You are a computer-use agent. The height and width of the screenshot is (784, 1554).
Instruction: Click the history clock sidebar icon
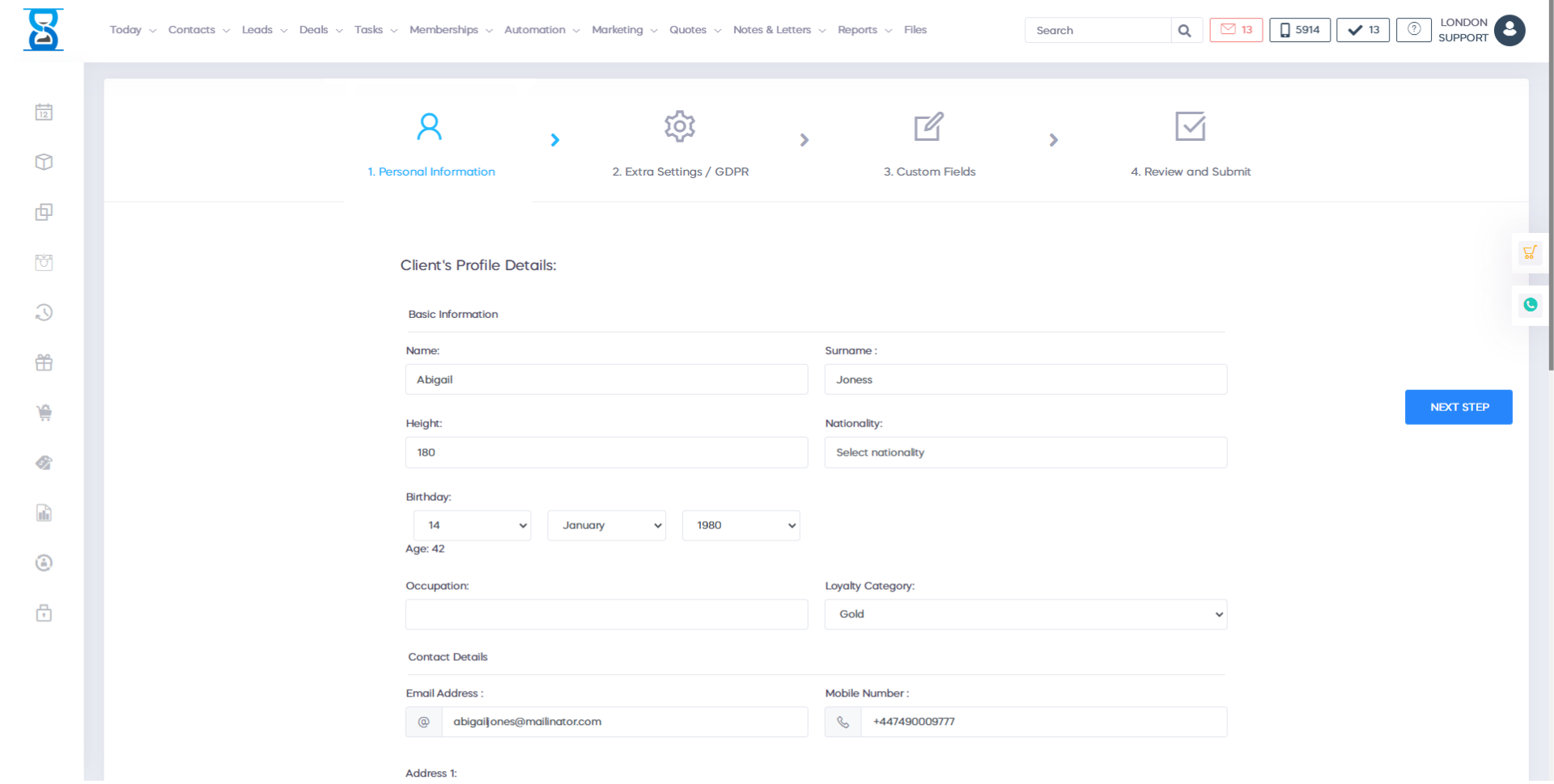(44, 312)
